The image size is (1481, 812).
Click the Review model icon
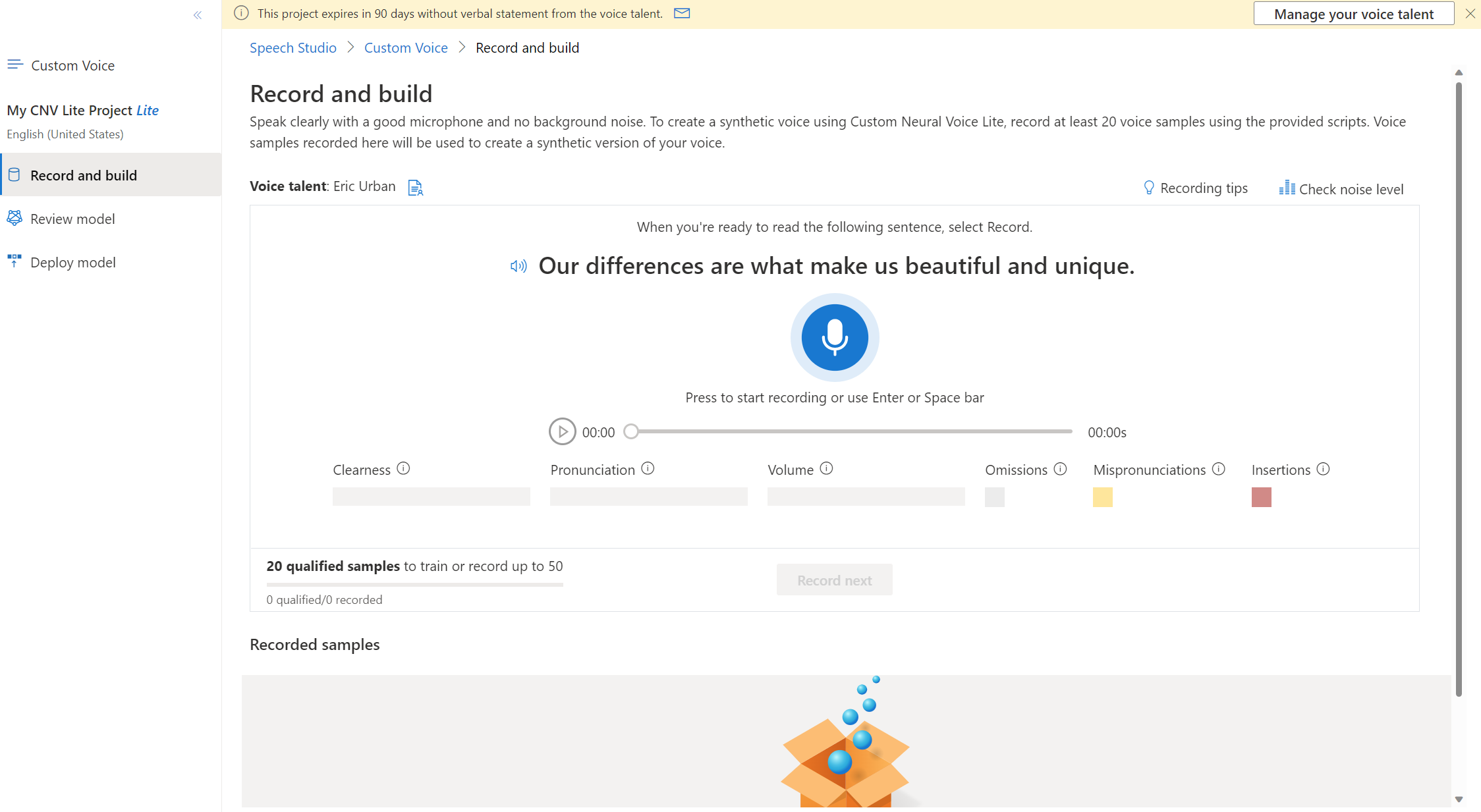[15, 218]
